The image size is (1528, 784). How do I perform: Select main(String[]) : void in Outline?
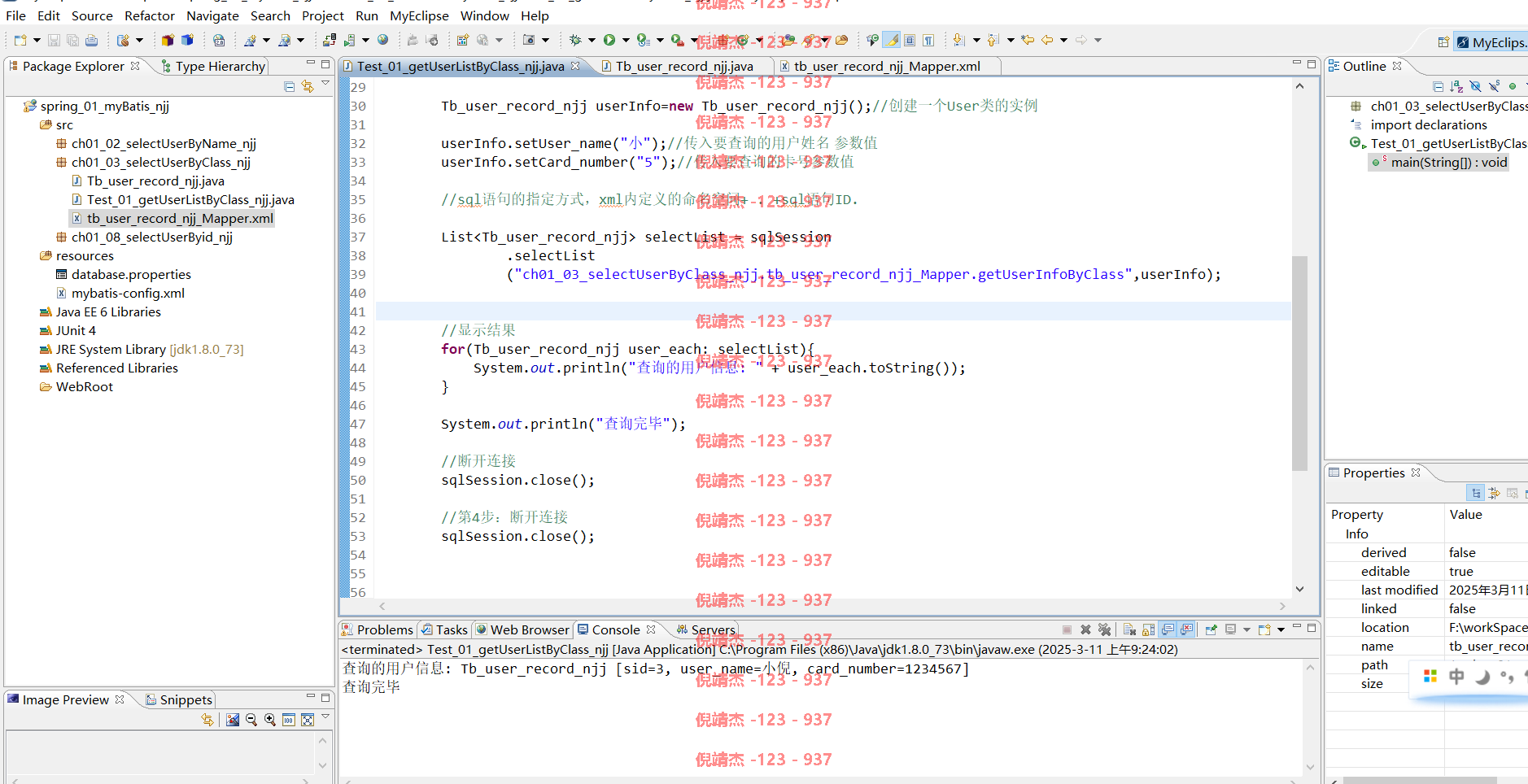[x=1440, y=162]
